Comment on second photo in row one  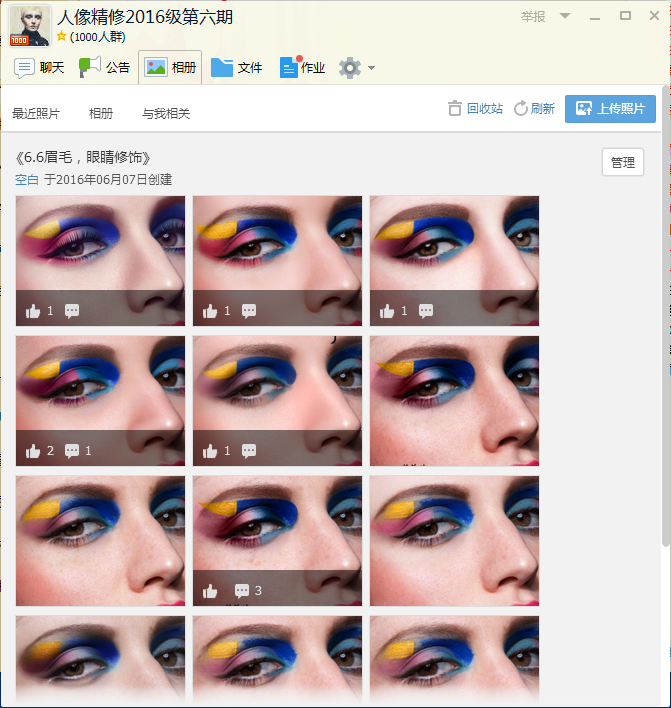coord(249,311)
